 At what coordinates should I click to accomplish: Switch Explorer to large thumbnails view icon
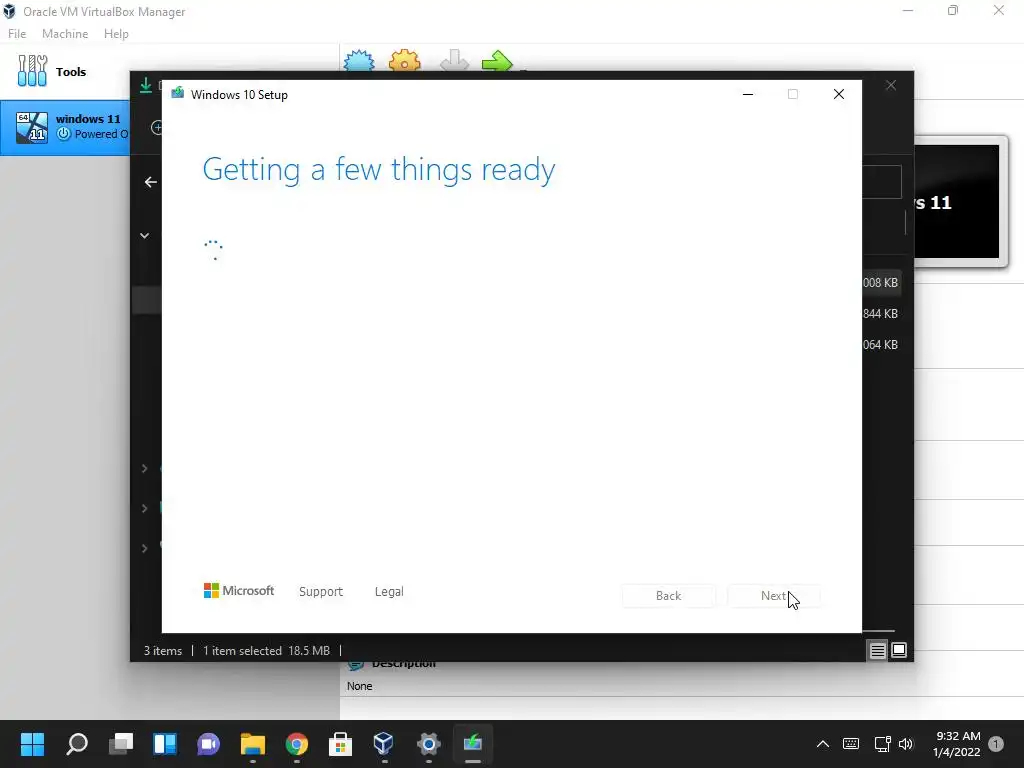(x=899, y=650)
